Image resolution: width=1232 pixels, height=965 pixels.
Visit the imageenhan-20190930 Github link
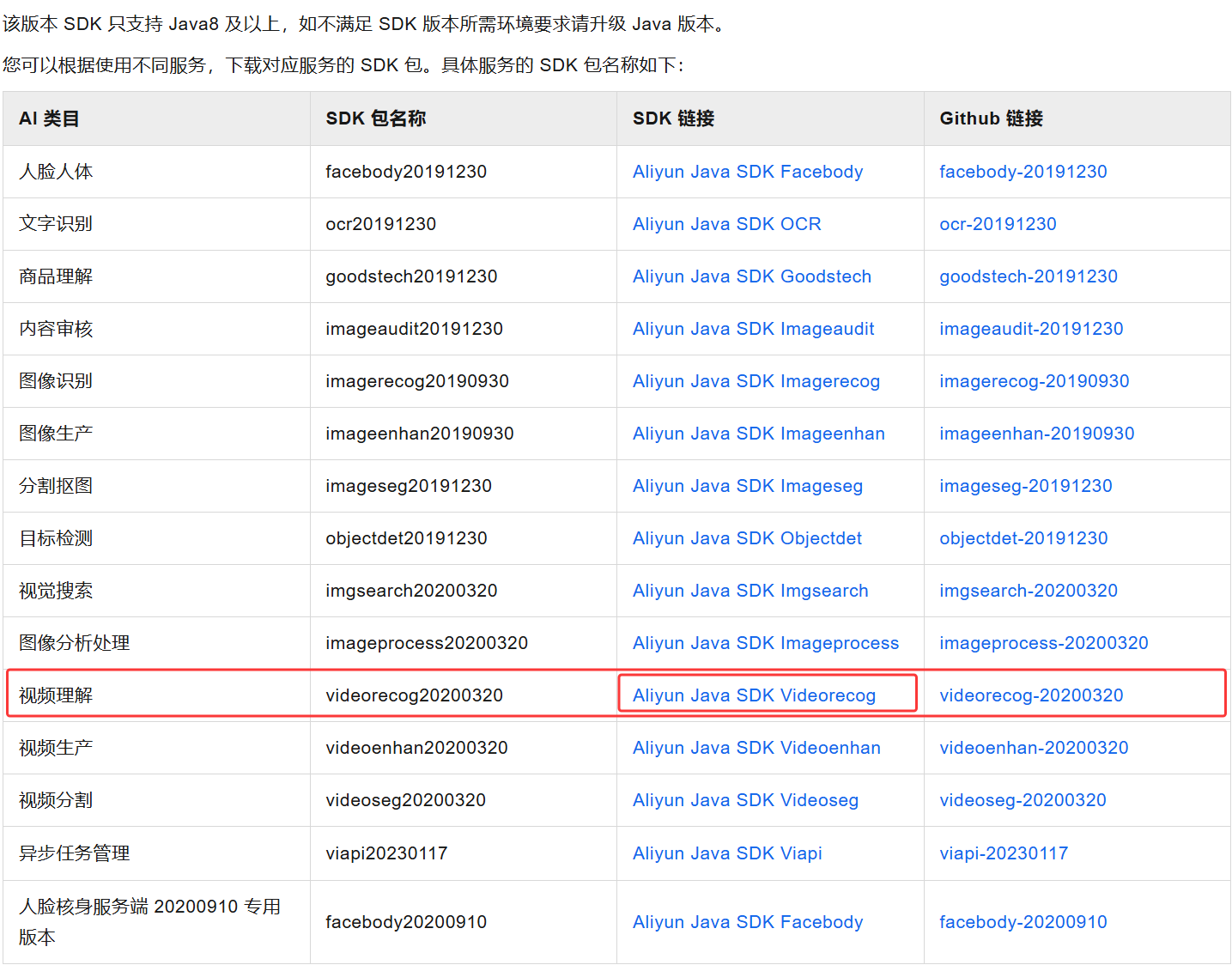pyautogui.click(x=1037, y=434)
